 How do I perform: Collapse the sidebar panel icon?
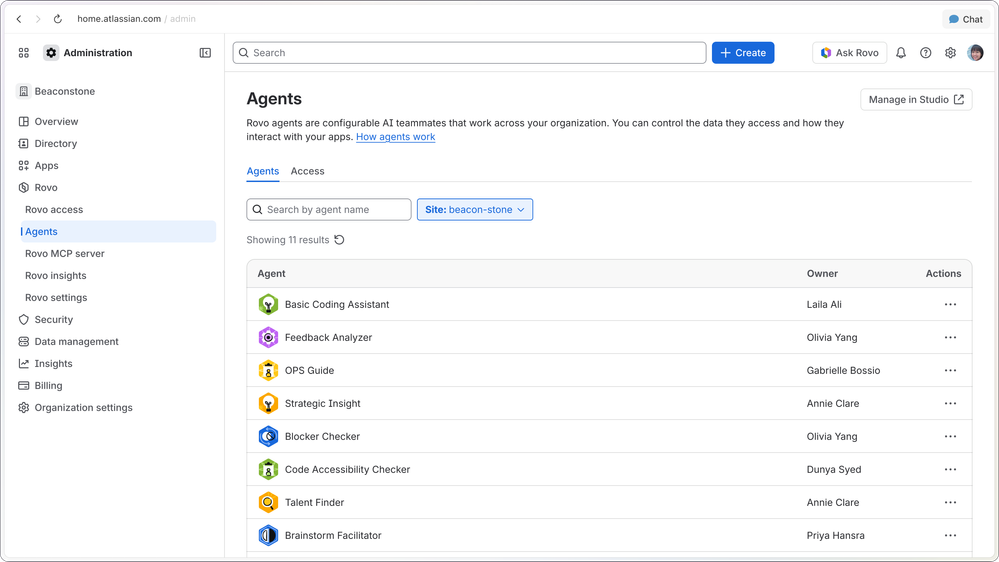[x=205, y=53]
